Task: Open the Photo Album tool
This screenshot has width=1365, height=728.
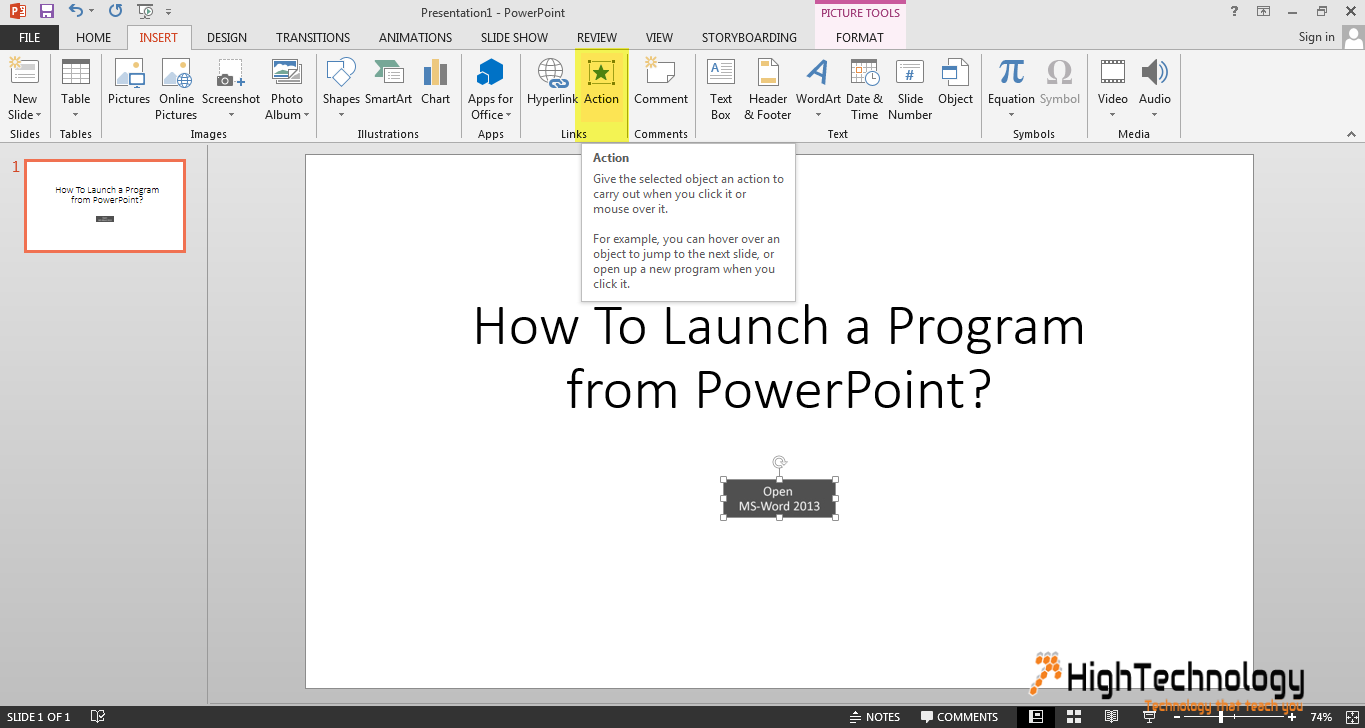Action: (287, 89)
